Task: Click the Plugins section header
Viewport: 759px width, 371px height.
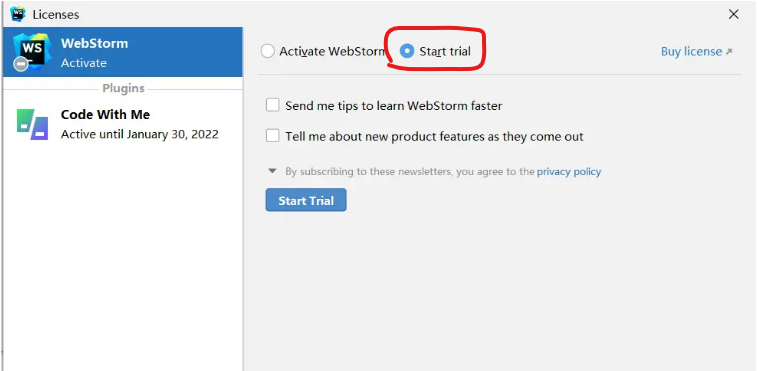Action: point(123,89)
